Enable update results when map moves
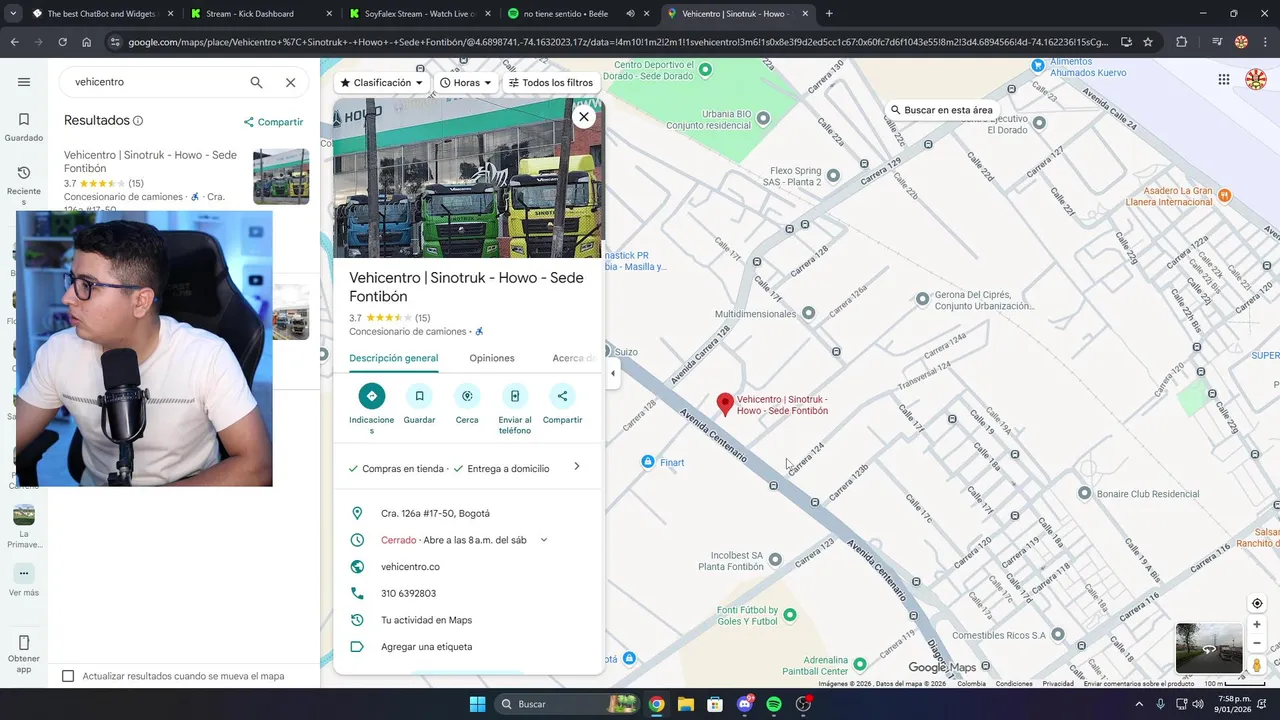The width and height of the screenshot is (1280, 720). point(68,676)
